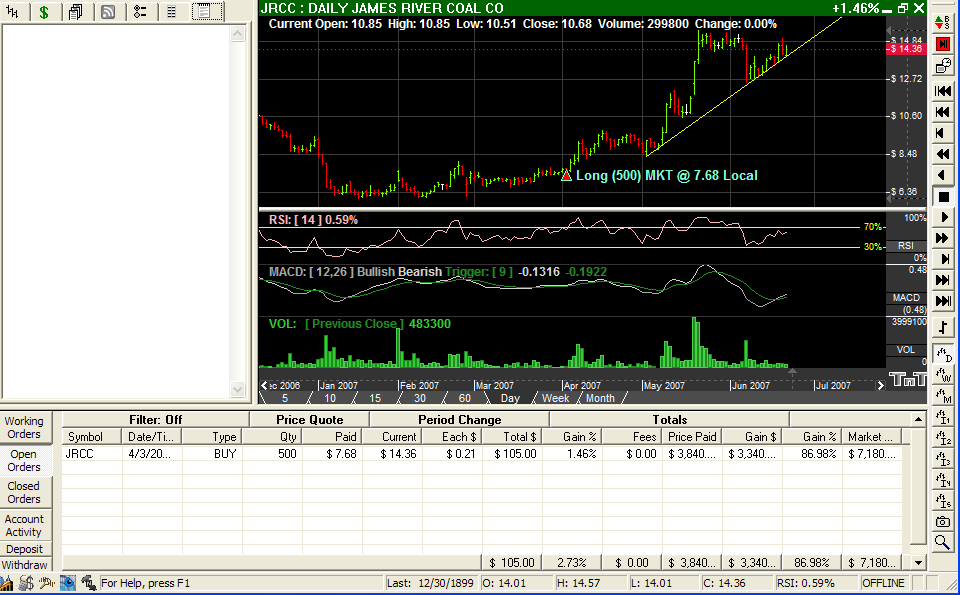Select the 10 timeframe tab
Screen dimensions: 960x595
click(x=330, y=399)
